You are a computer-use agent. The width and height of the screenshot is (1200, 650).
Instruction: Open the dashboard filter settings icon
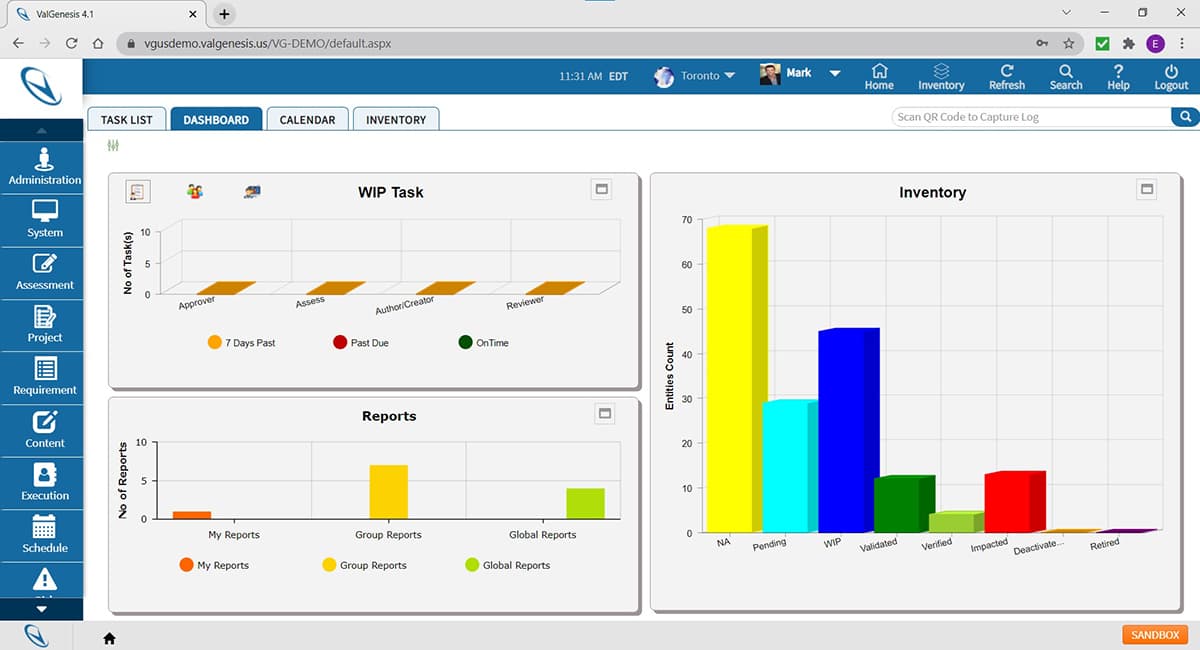pos(112,145)
